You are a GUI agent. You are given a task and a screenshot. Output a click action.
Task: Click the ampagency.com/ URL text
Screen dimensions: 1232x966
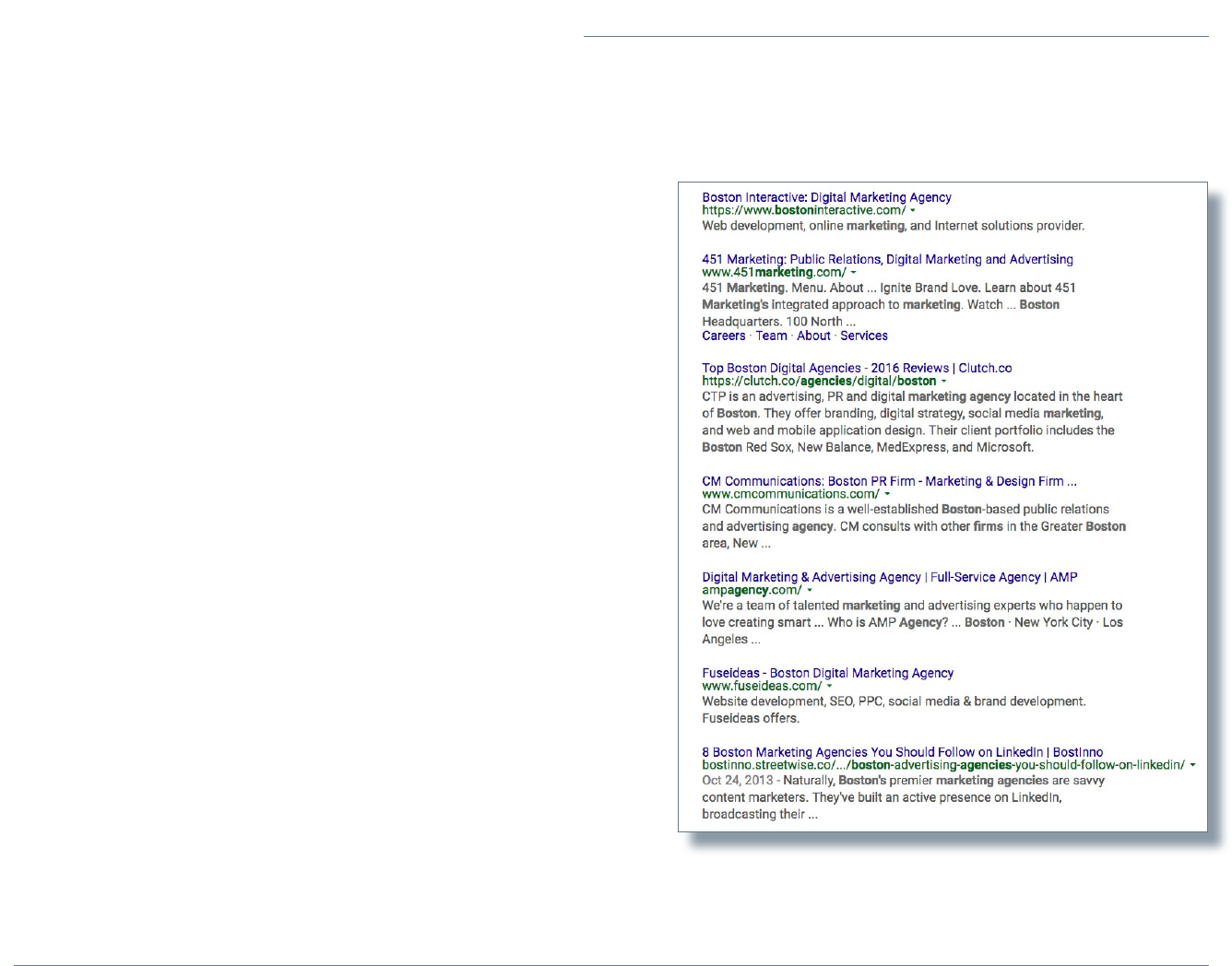coord(752,590)
